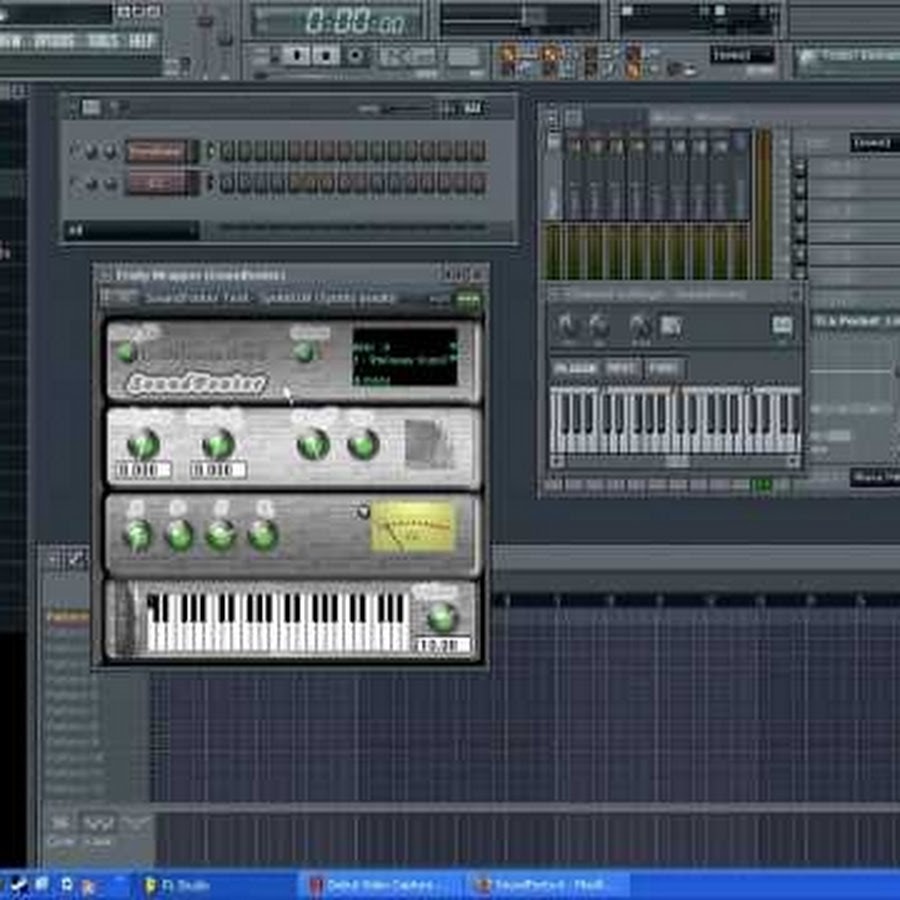Open the third effect slot arrow in the mixer
Image resolution: width=900 pixels, height=900 pixels.
[x=799, y=211]
